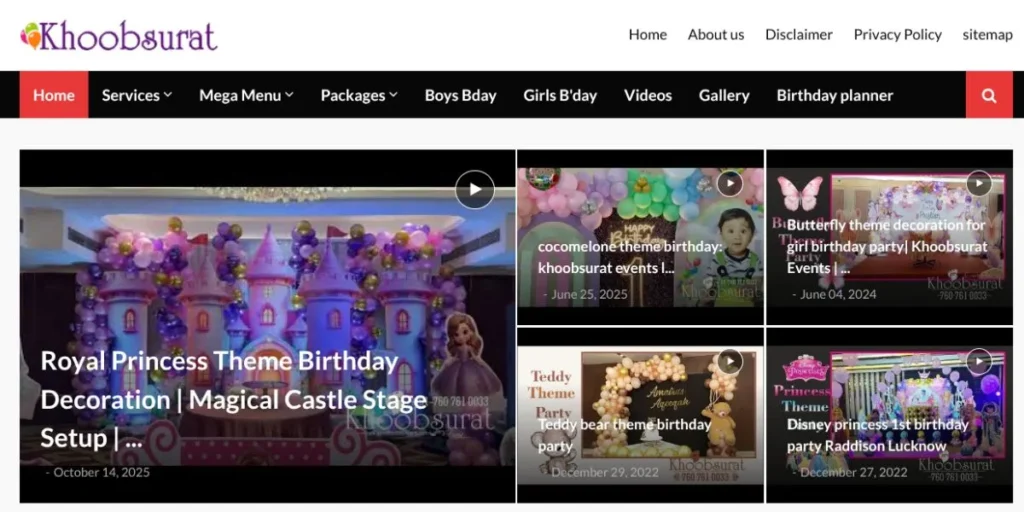This screenshot has height=512, width=1024.
Task: Go to Boys Bday menu item
Action: pyautogui.click(x=460, y=95)
